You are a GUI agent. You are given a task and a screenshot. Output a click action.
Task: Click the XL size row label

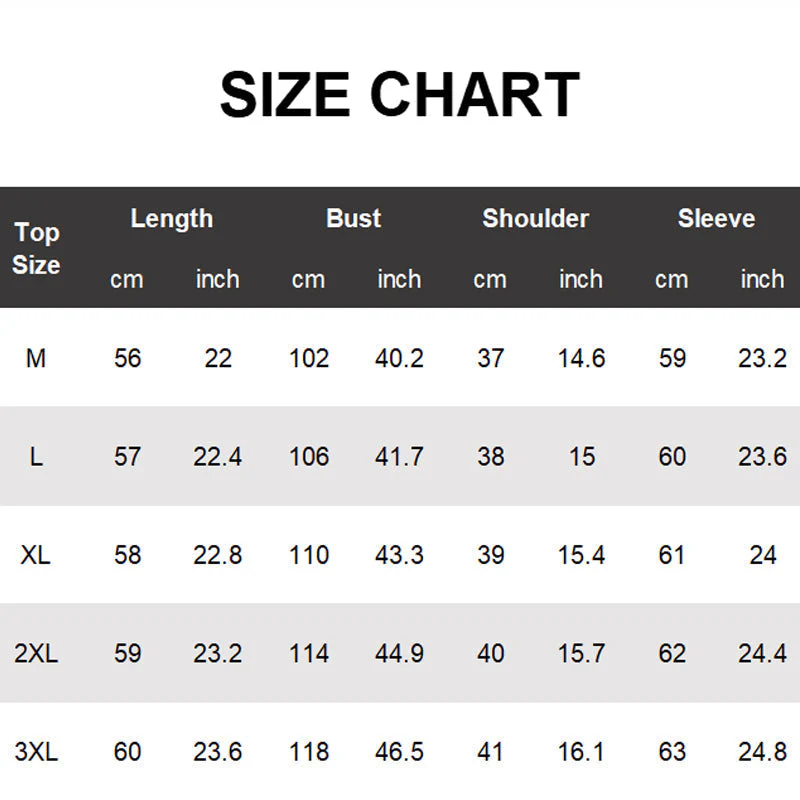36,554
